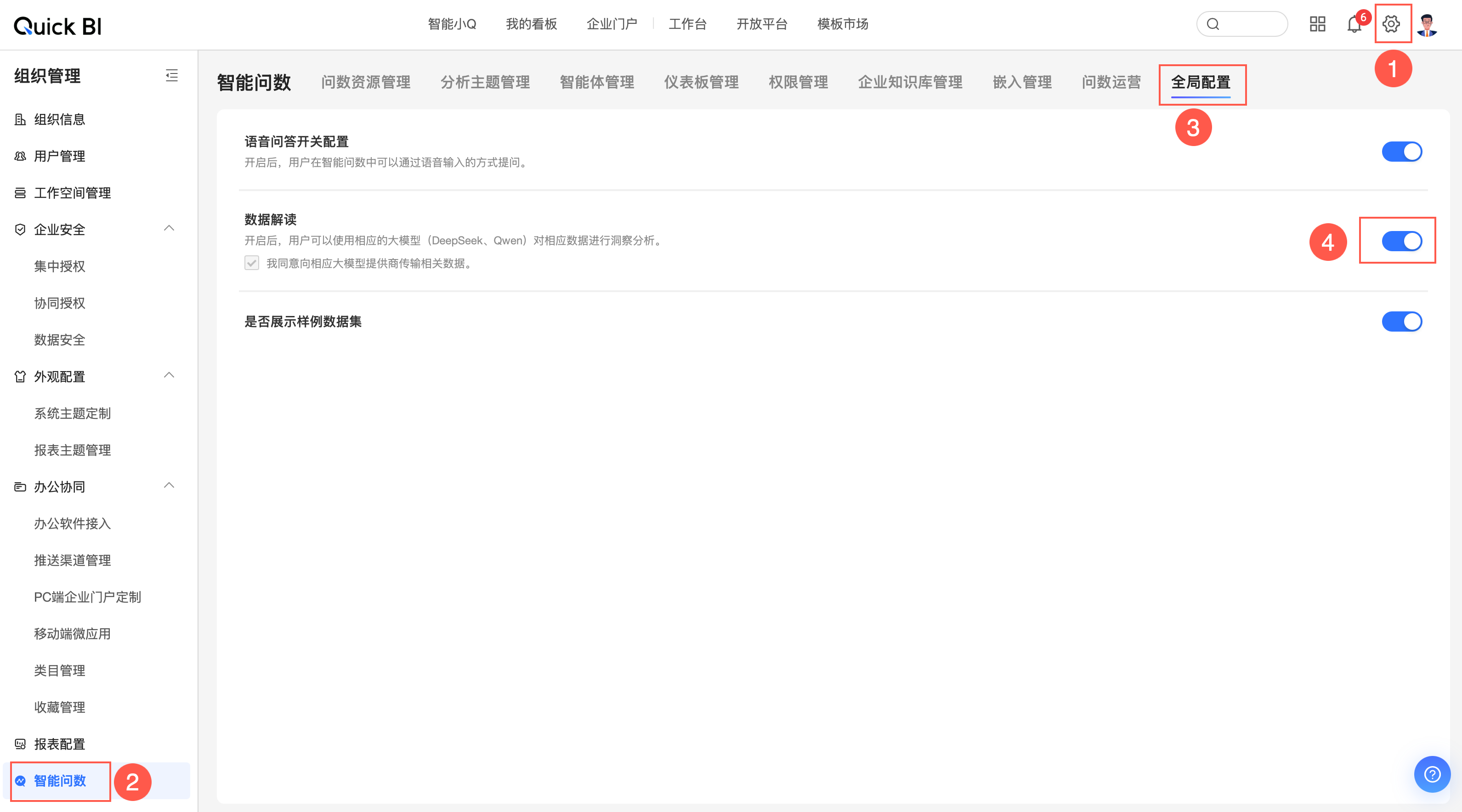Collapse the 办公协同 section
Viewport: 1462px width, 812px height.
[x=169, y=486]
